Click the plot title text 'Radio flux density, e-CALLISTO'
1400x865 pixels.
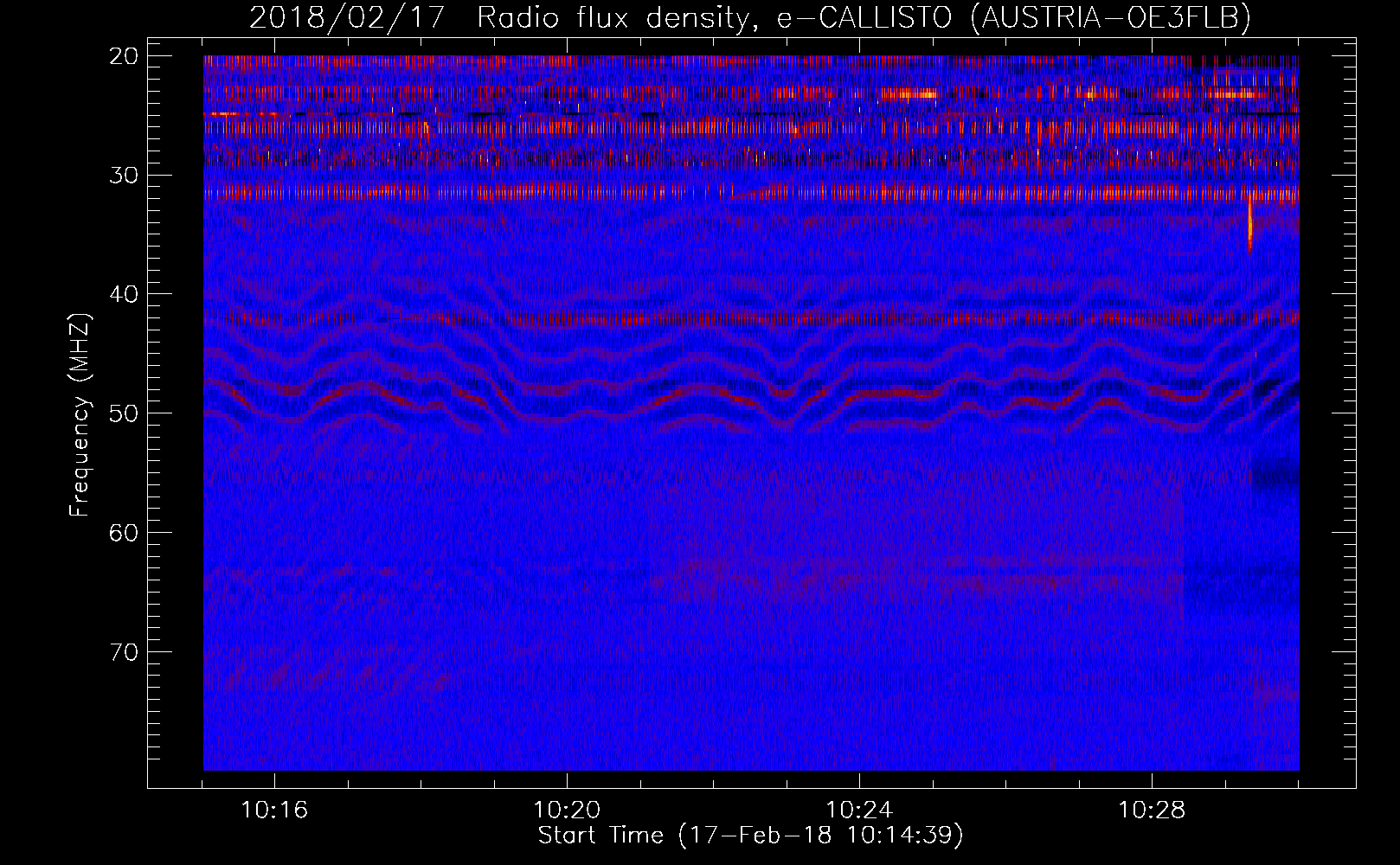tap(715, 17)
